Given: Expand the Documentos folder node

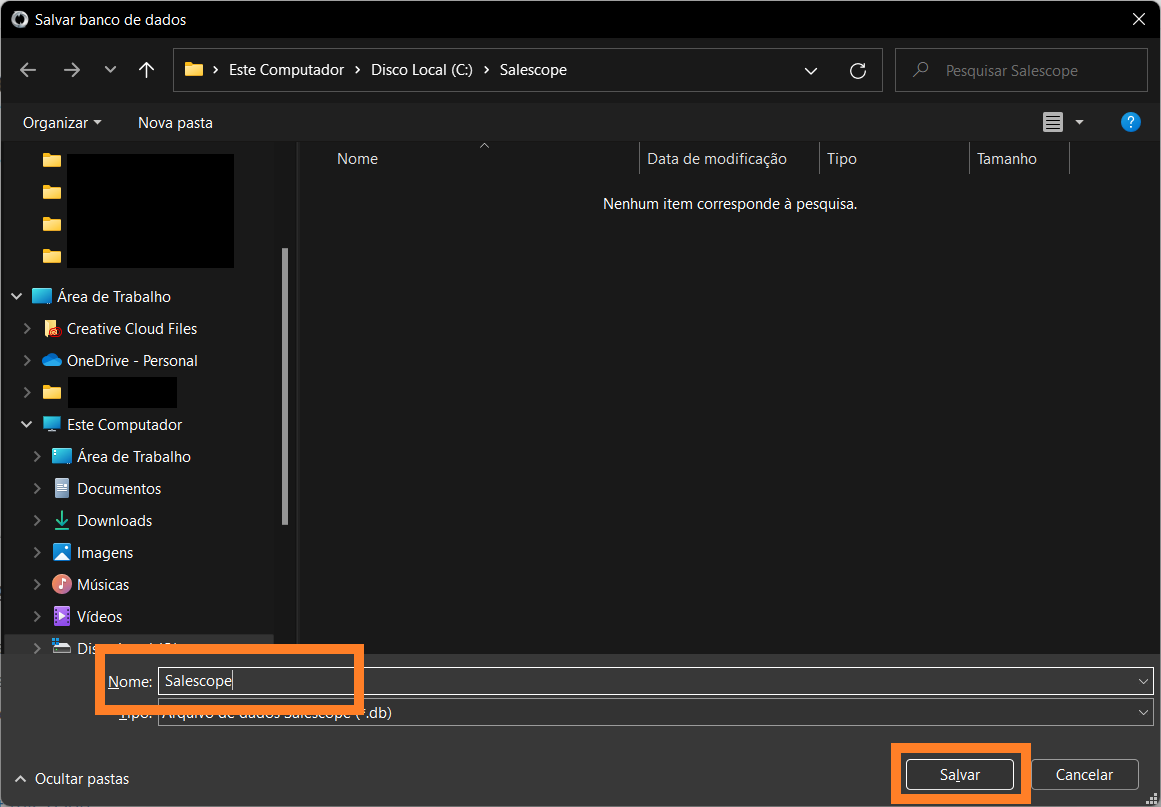Looking at the screenshot, I should (37, 489).
